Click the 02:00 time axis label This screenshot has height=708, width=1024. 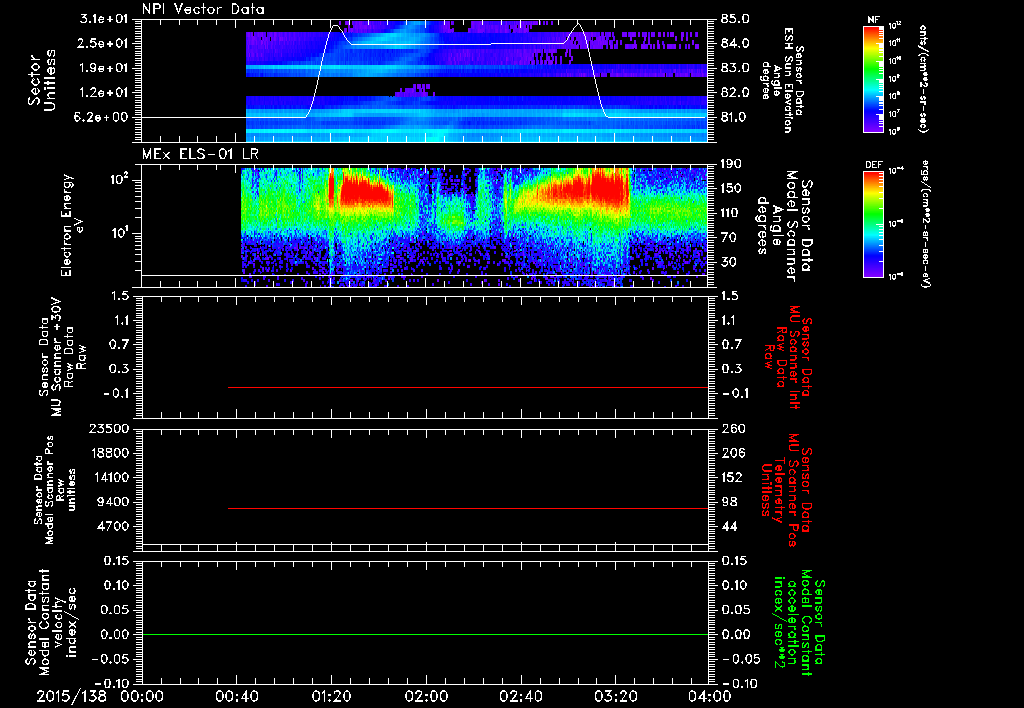pyautogui.click(x=426, y=696)
